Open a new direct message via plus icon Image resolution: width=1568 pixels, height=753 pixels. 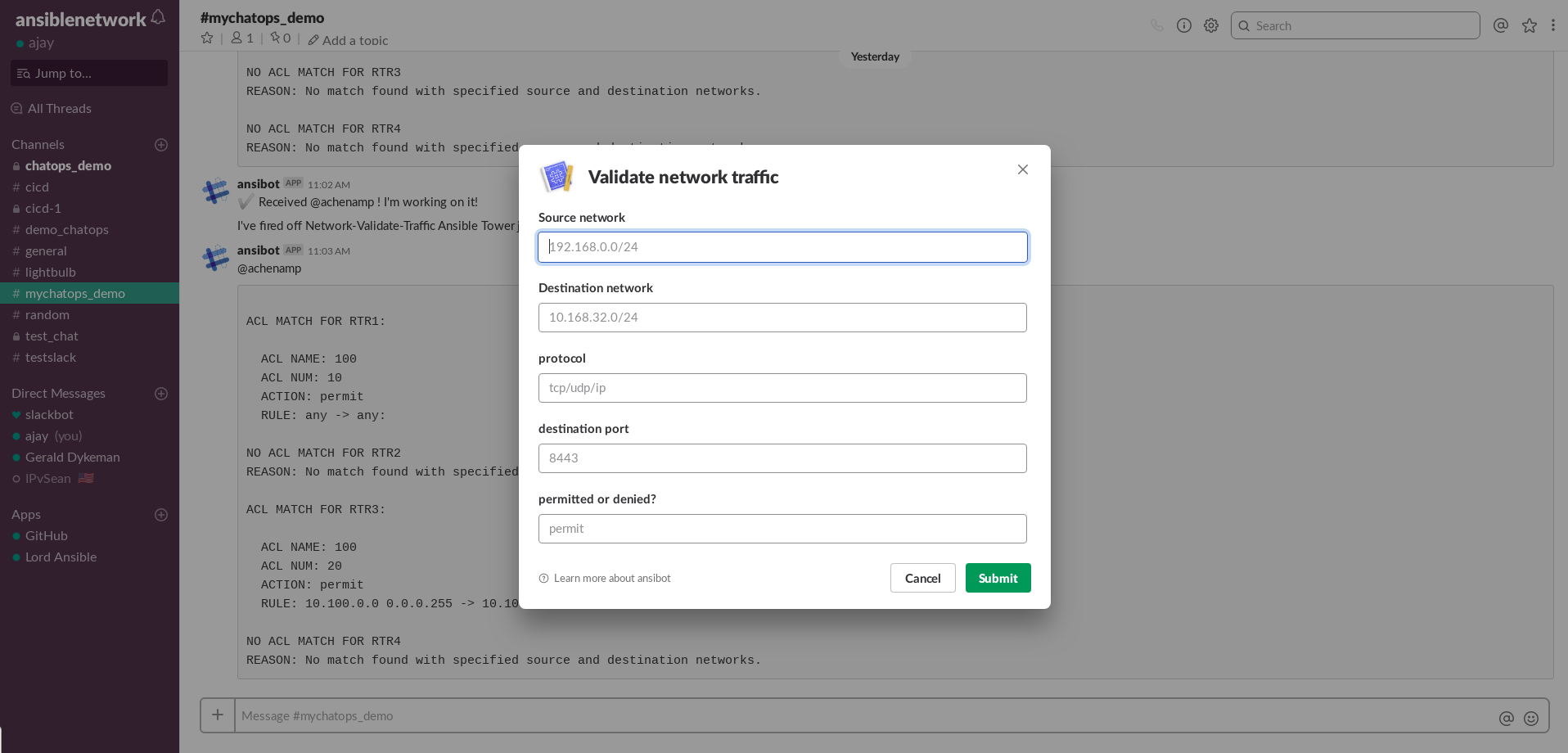pyautogui.click(x=161, y=394)
